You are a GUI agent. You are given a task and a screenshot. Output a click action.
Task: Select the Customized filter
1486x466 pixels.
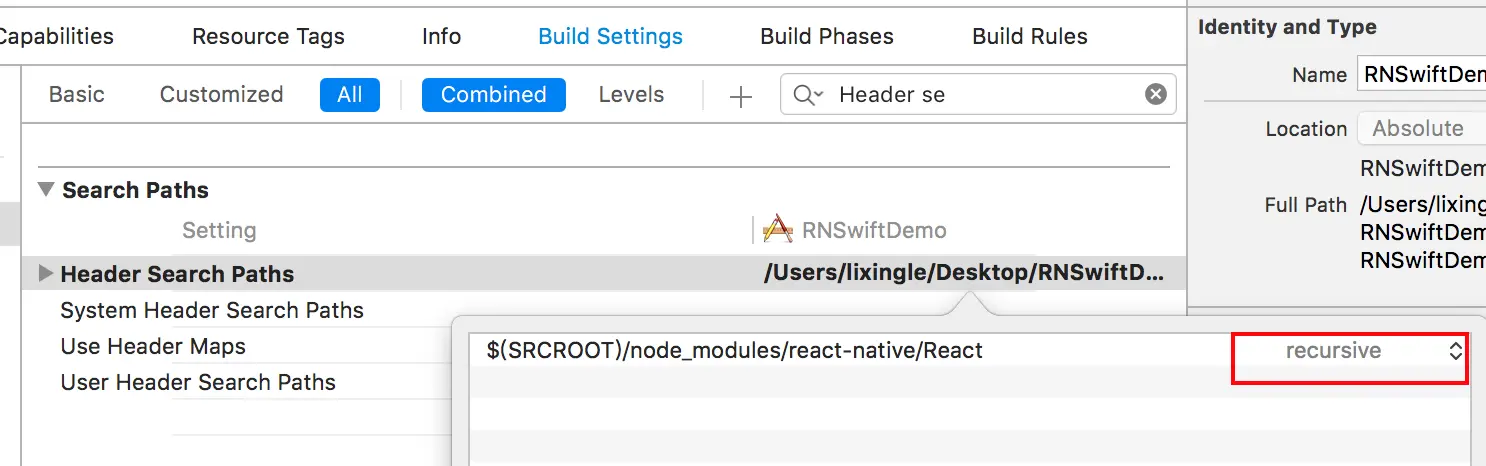221,94
